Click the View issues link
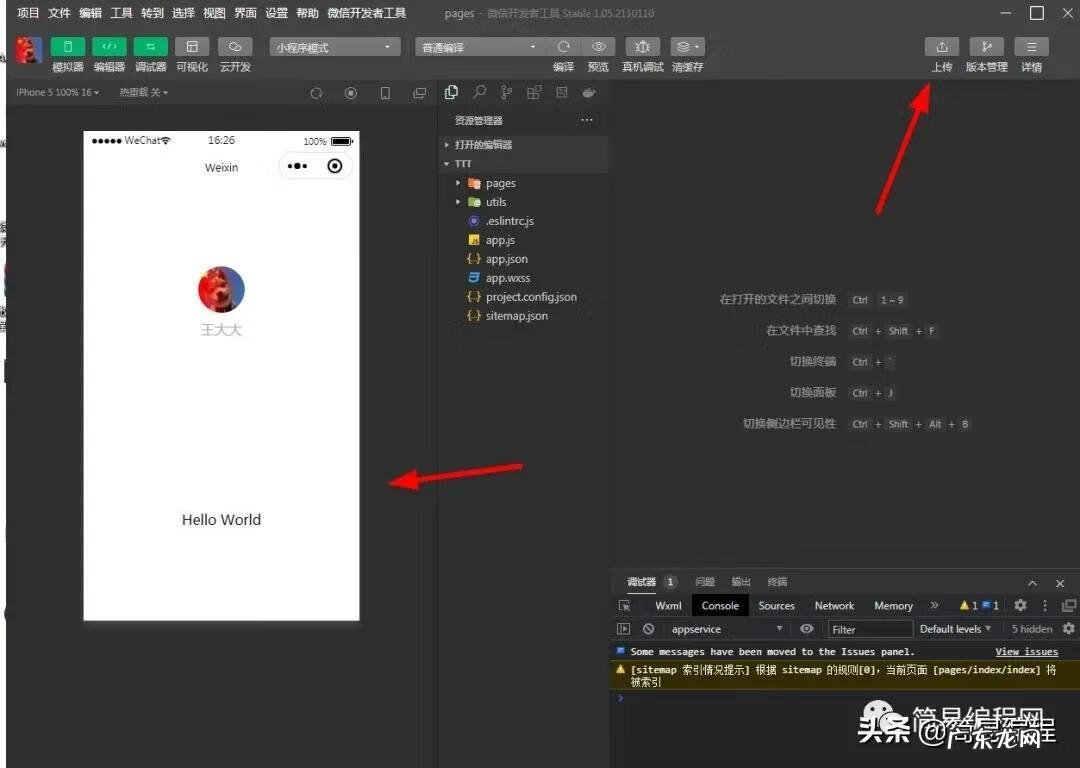The image size is (1080, 768). (1026, 651)
